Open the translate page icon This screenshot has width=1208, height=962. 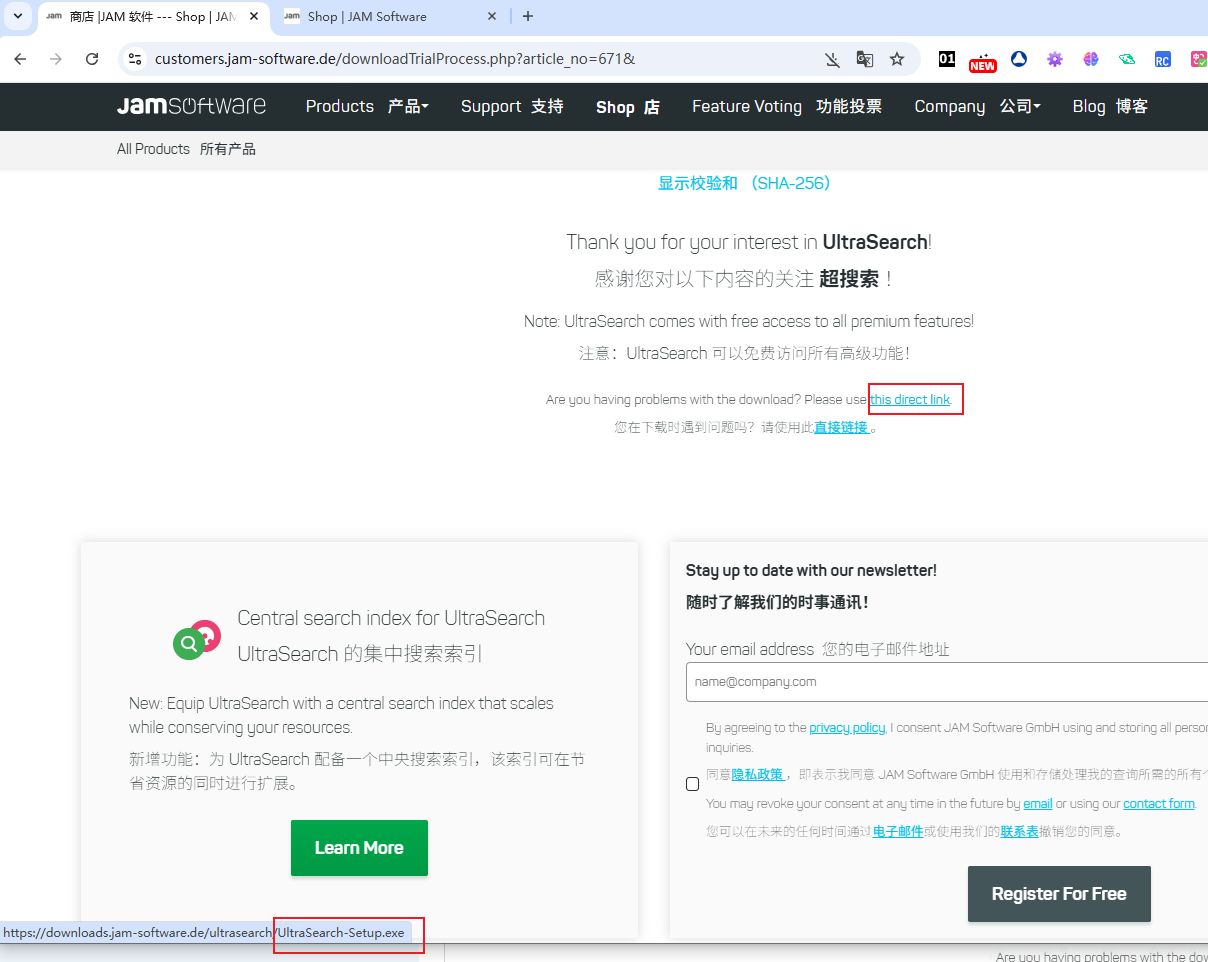tap(865, 59)
